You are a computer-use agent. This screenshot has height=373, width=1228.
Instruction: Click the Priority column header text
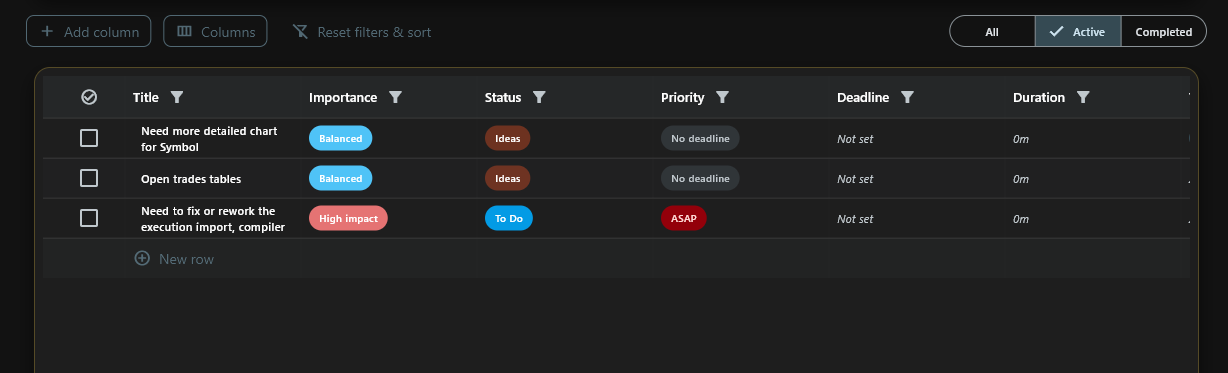(683, 97)
